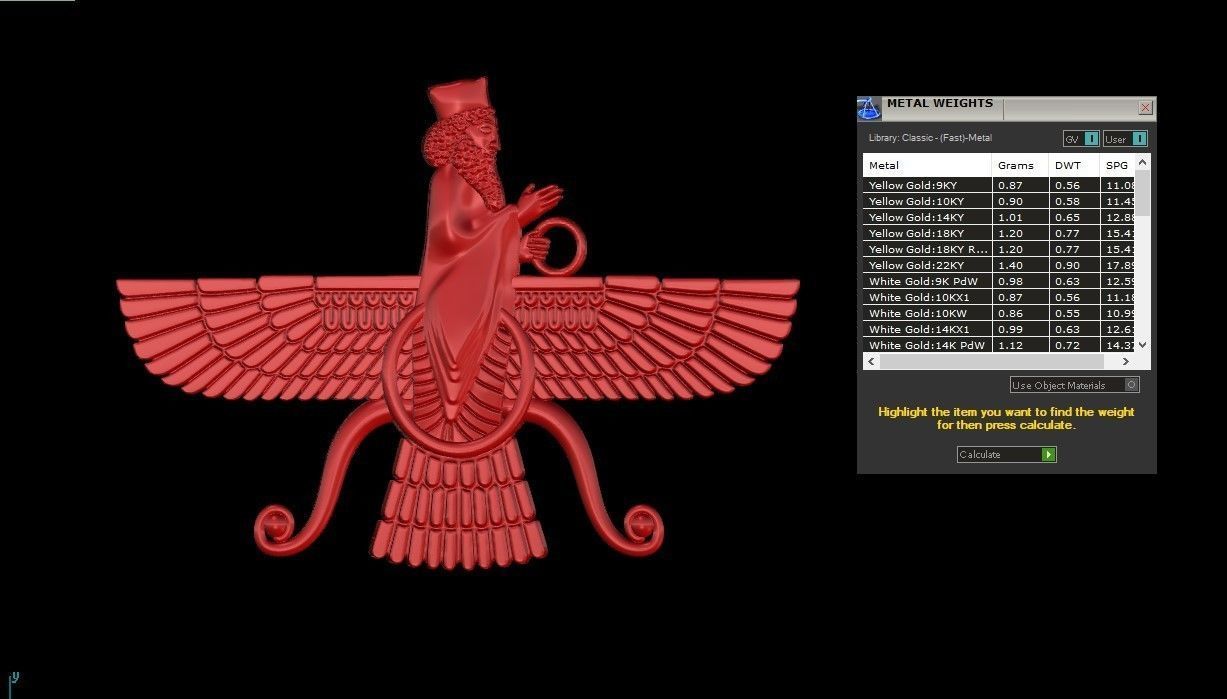Click the 0.72 DWT cell for White Gold:14K PdW

tap(1074, 345)
